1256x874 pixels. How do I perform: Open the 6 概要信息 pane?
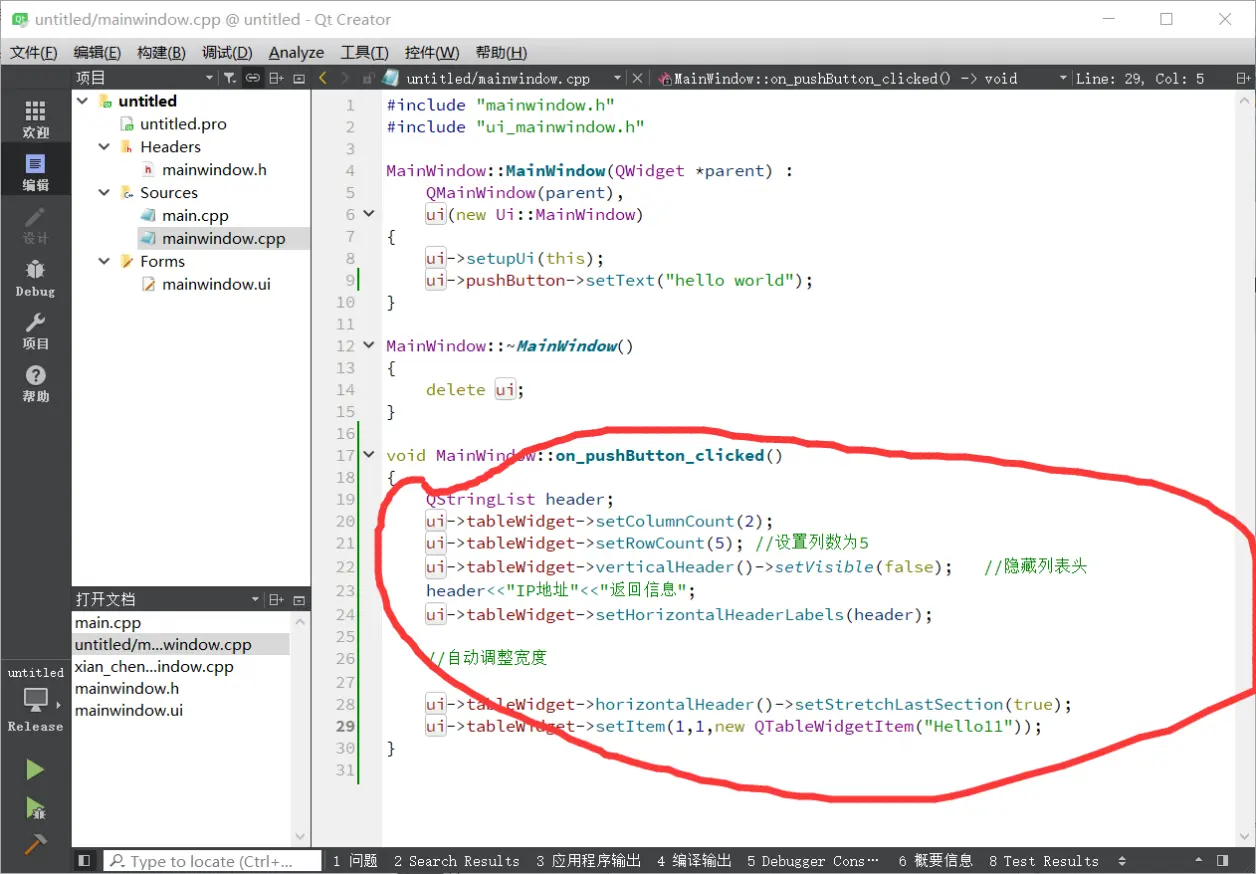pyautogui.click(x=935, y=861)
